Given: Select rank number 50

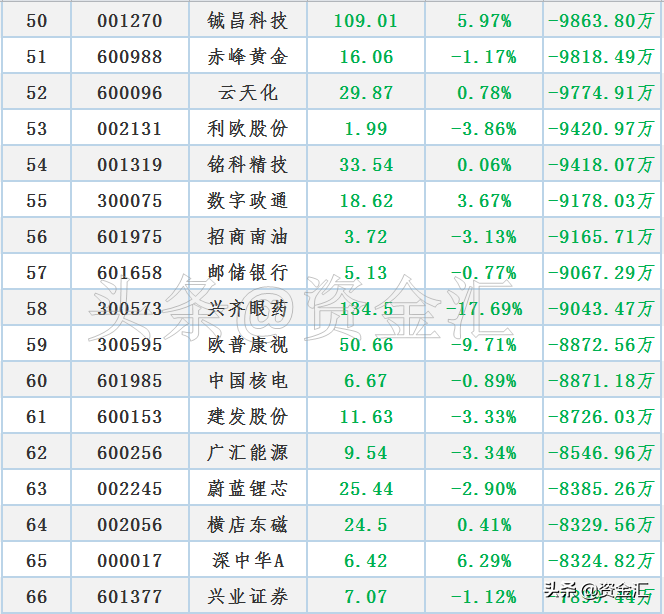Looking at the screenshot, I should [x=36, y=21].
